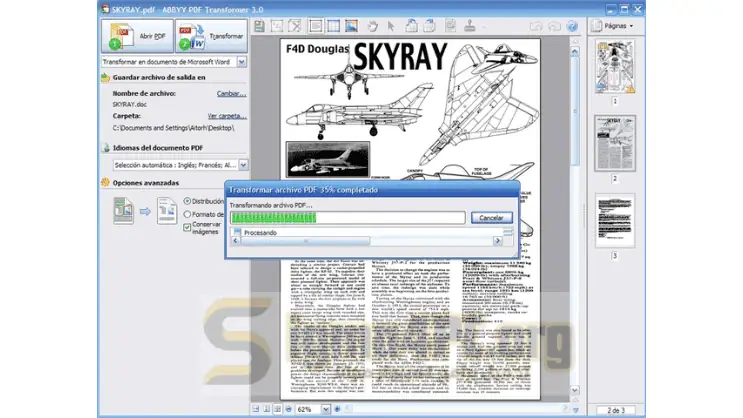Click the next page triangle icon at bottom right

tap(575, 410)
